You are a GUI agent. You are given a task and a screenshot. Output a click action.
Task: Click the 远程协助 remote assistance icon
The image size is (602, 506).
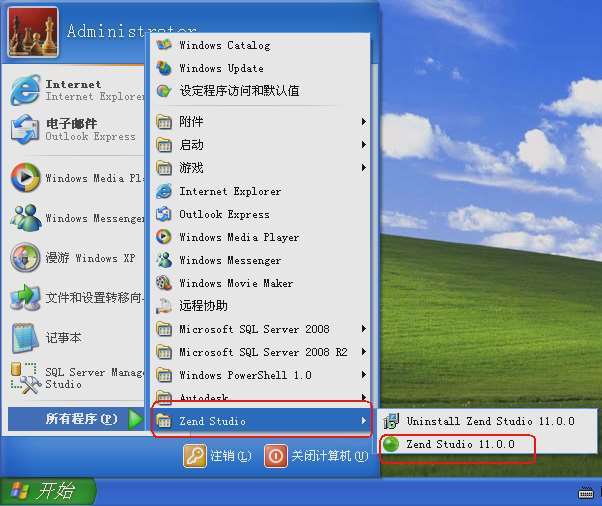coord(164,306)
